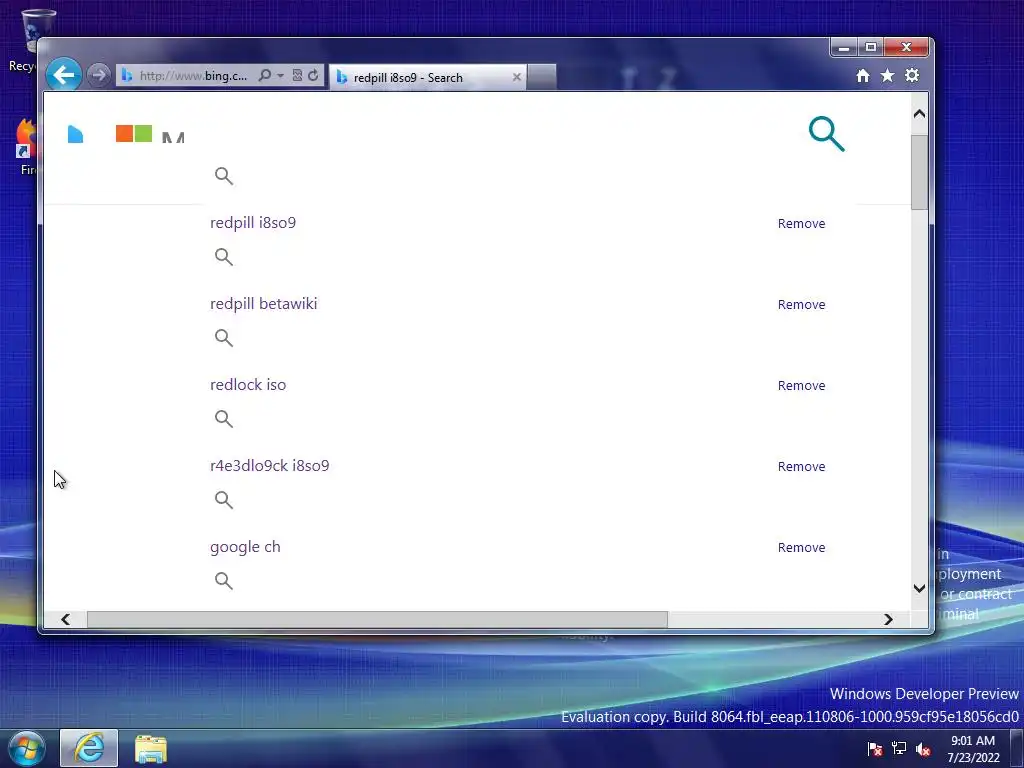Remove 'google ch' from history

pyautogui.click(x=801, y=547)
